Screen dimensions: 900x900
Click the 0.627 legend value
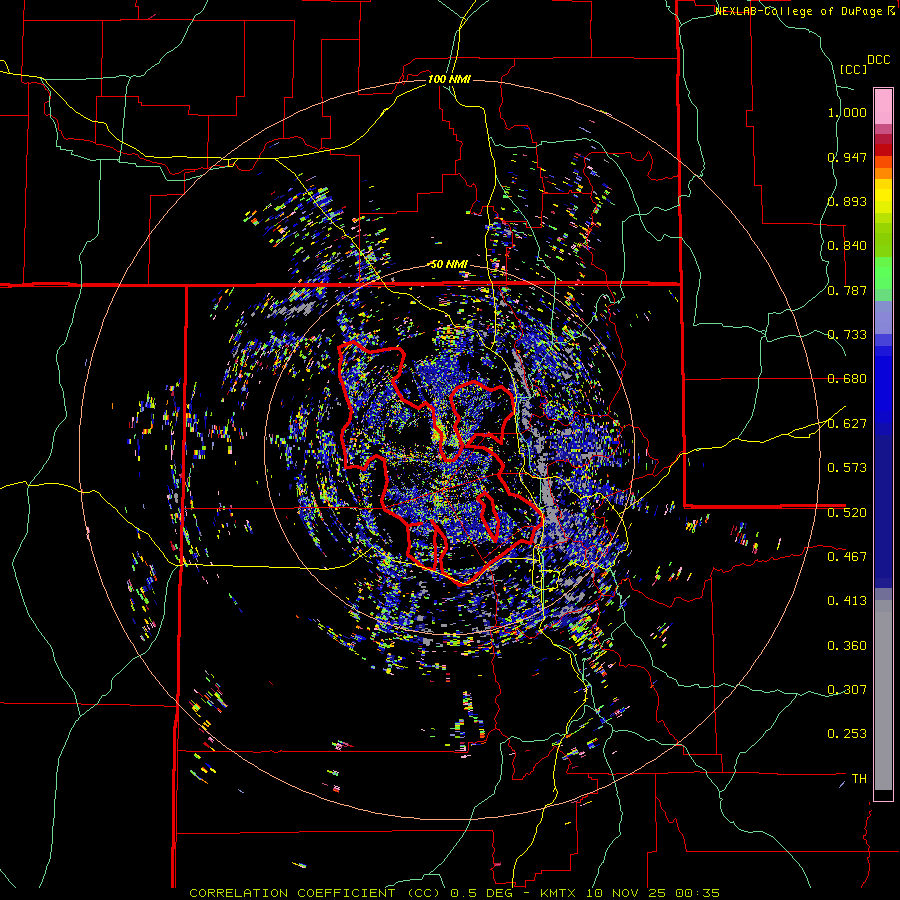(847, 424)
